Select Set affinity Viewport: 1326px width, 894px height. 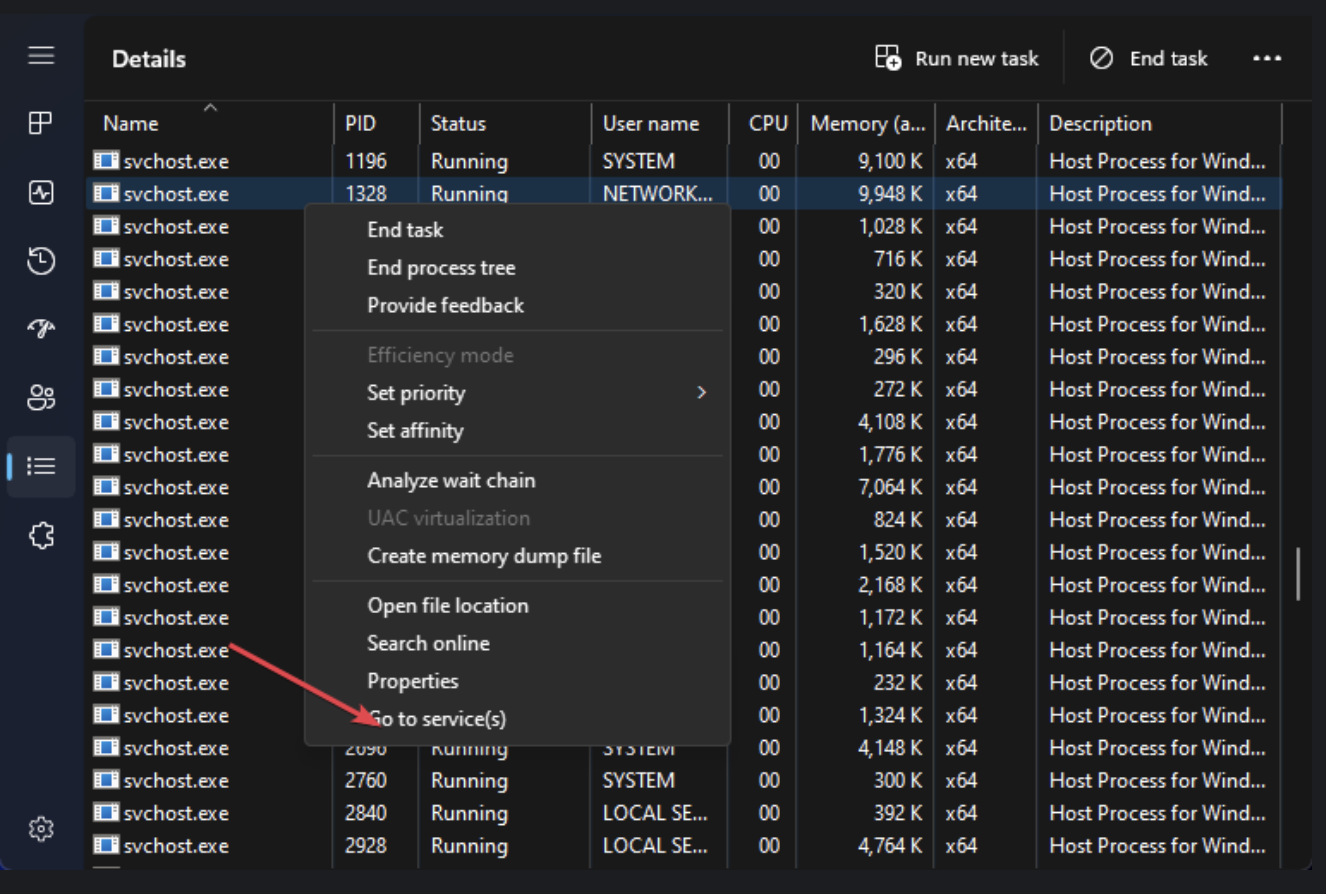tap(415, 431)
